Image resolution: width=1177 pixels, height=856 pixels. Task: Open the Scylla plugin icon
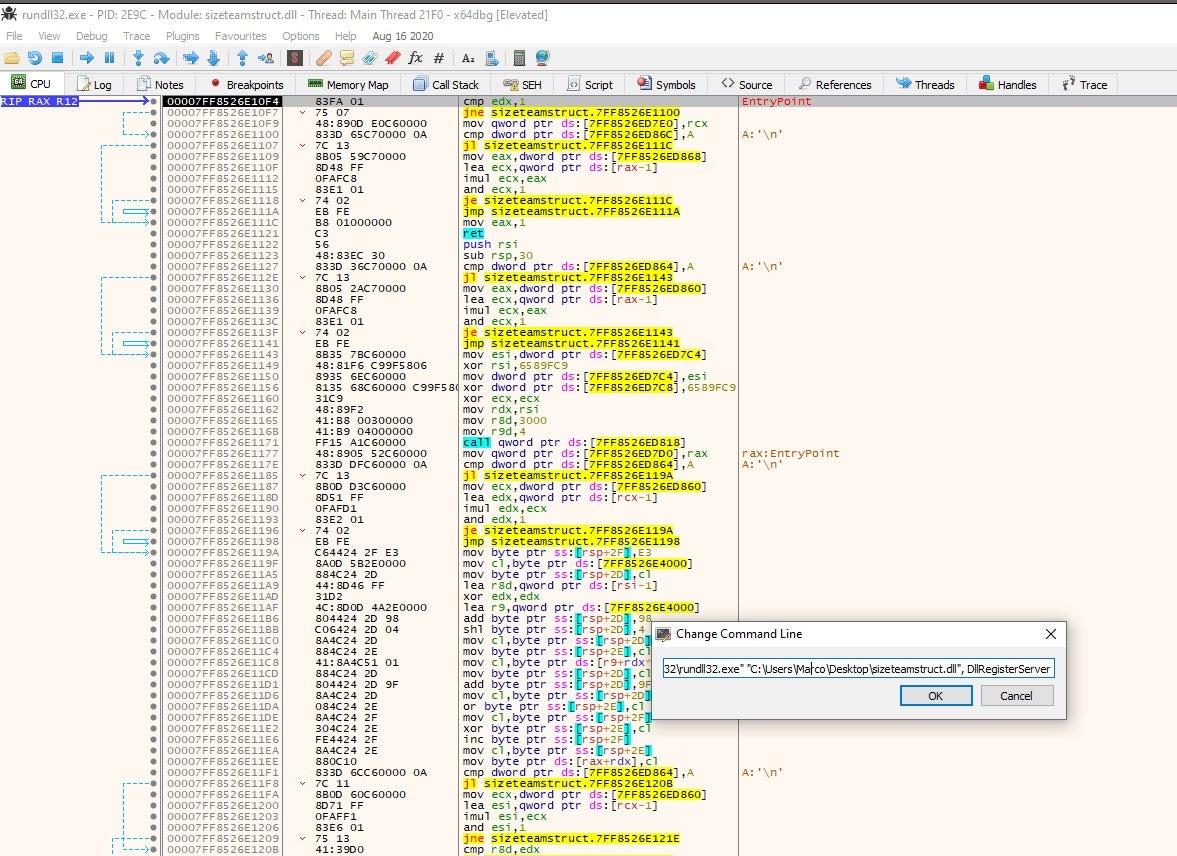pos(296,58)
